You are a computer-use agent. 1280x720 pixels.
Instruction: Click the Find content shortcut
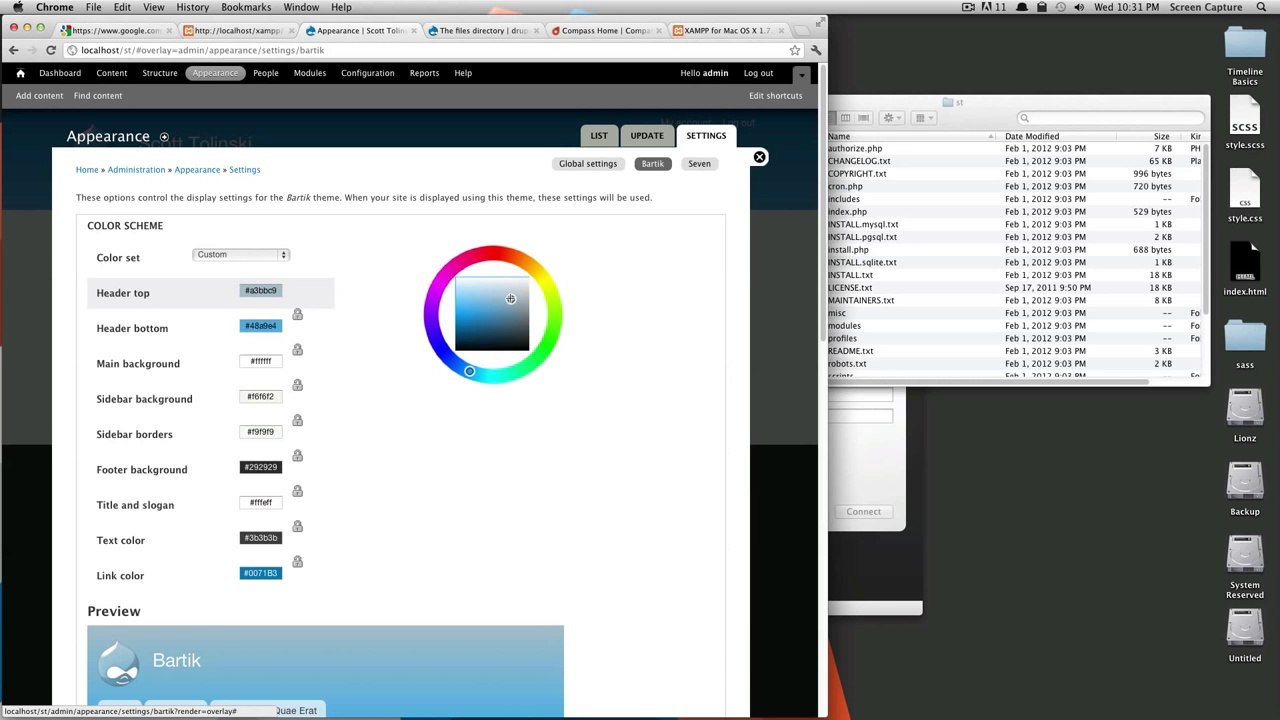tap(97, 96)
